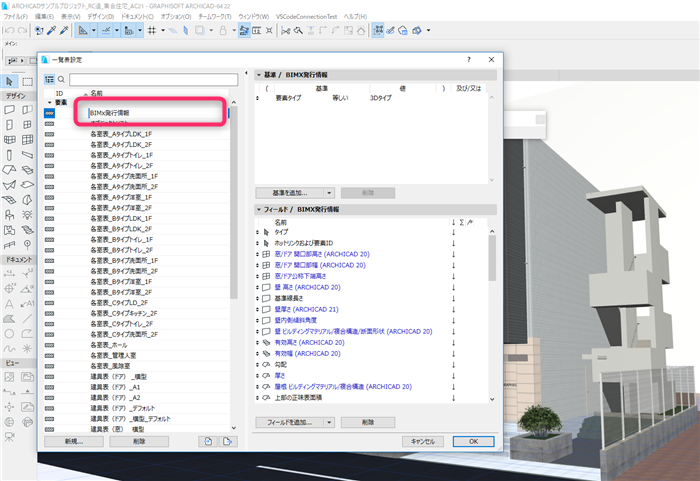Select the Lamp tool with light bulb icon
The width and height of the screenshot is (700, 481).
point(27,215)
